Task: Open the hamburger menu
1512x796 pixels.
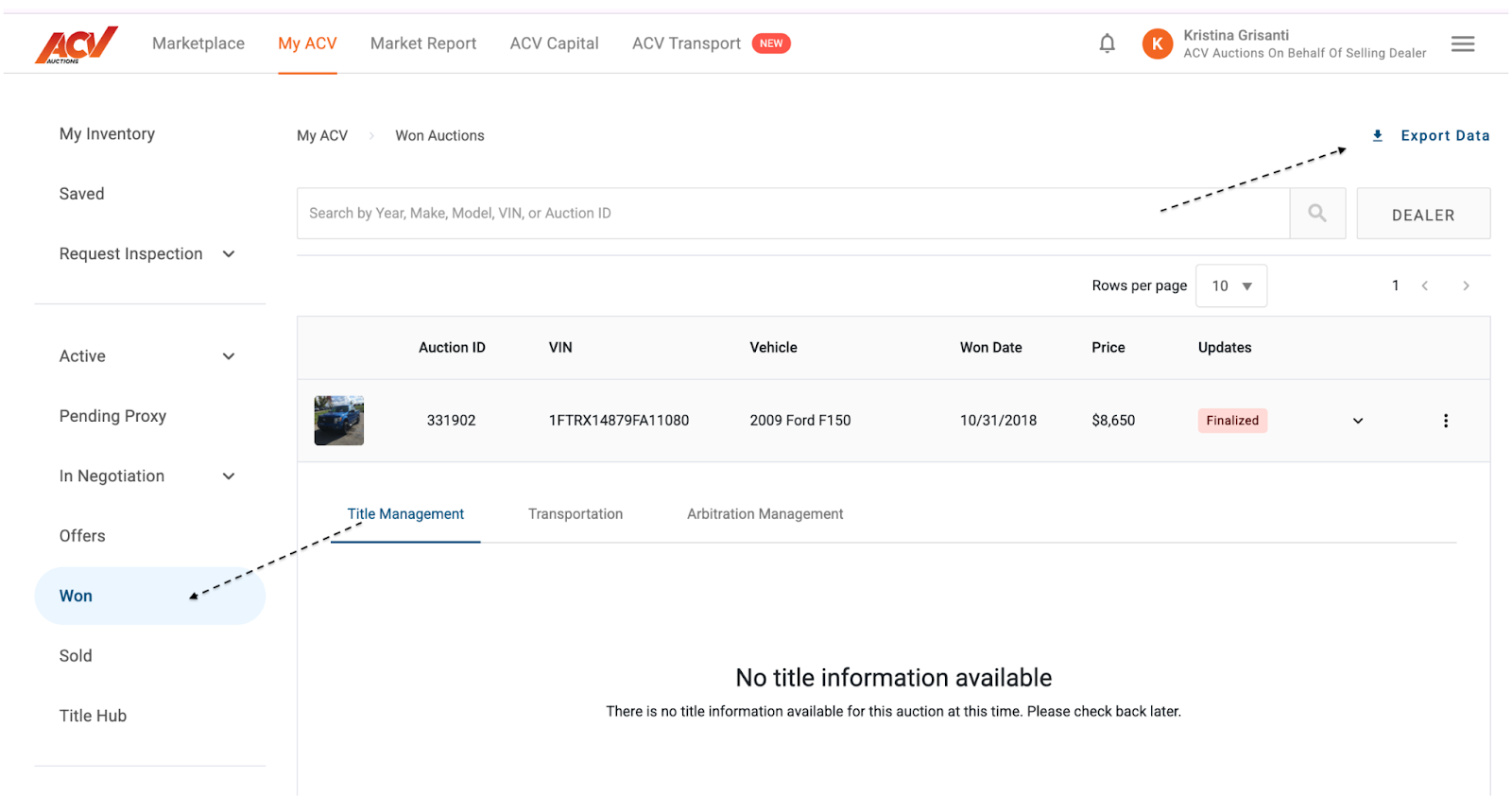Action: coord(1463,43)
